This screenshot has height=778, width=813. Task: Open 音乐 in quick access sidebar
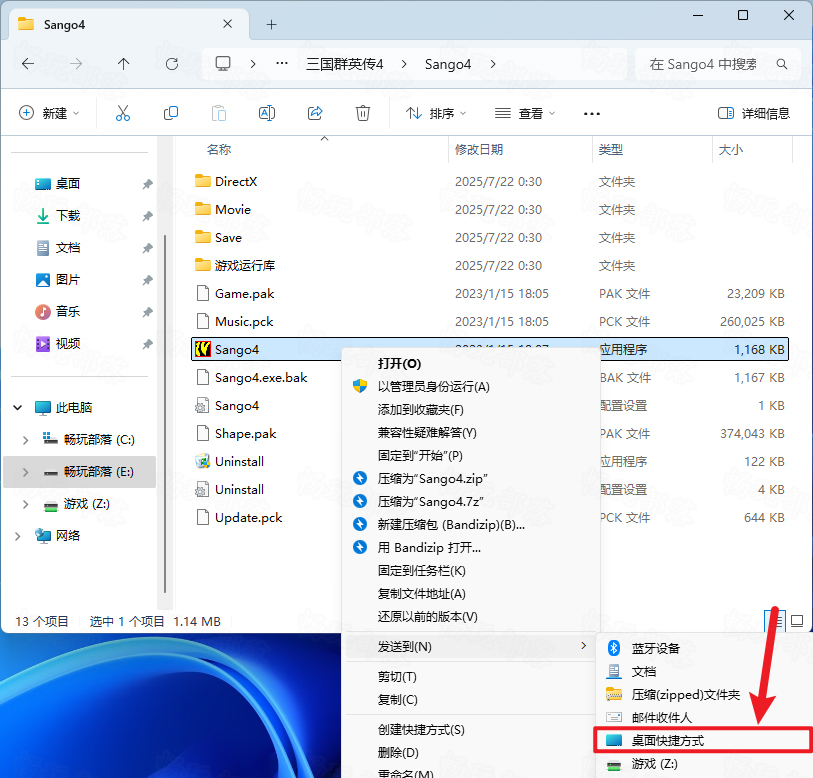coord(67,312)
